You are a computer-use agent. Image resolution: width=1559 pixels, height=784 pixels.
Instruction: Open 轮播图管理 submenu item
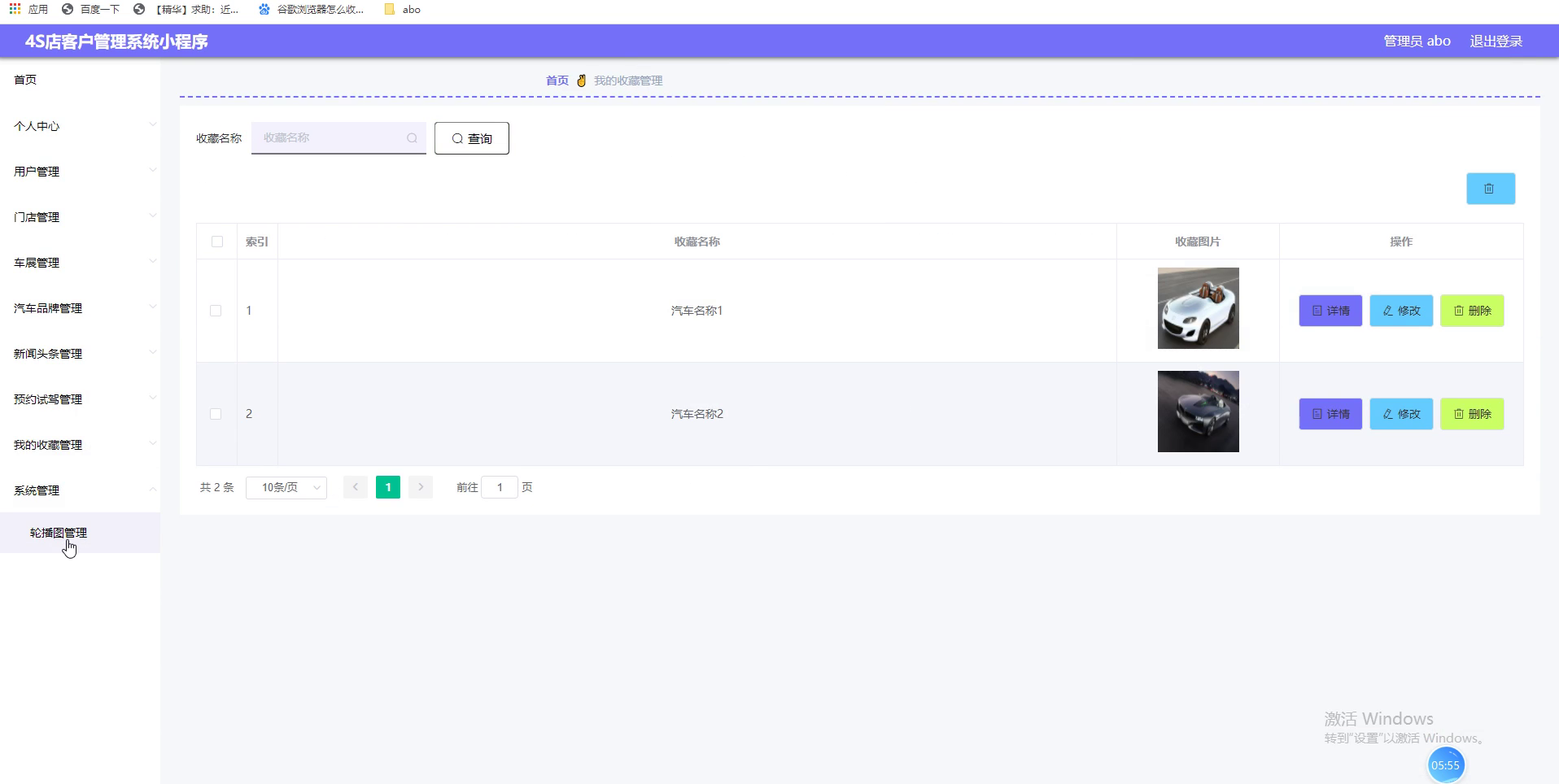(x=80, y=533)
